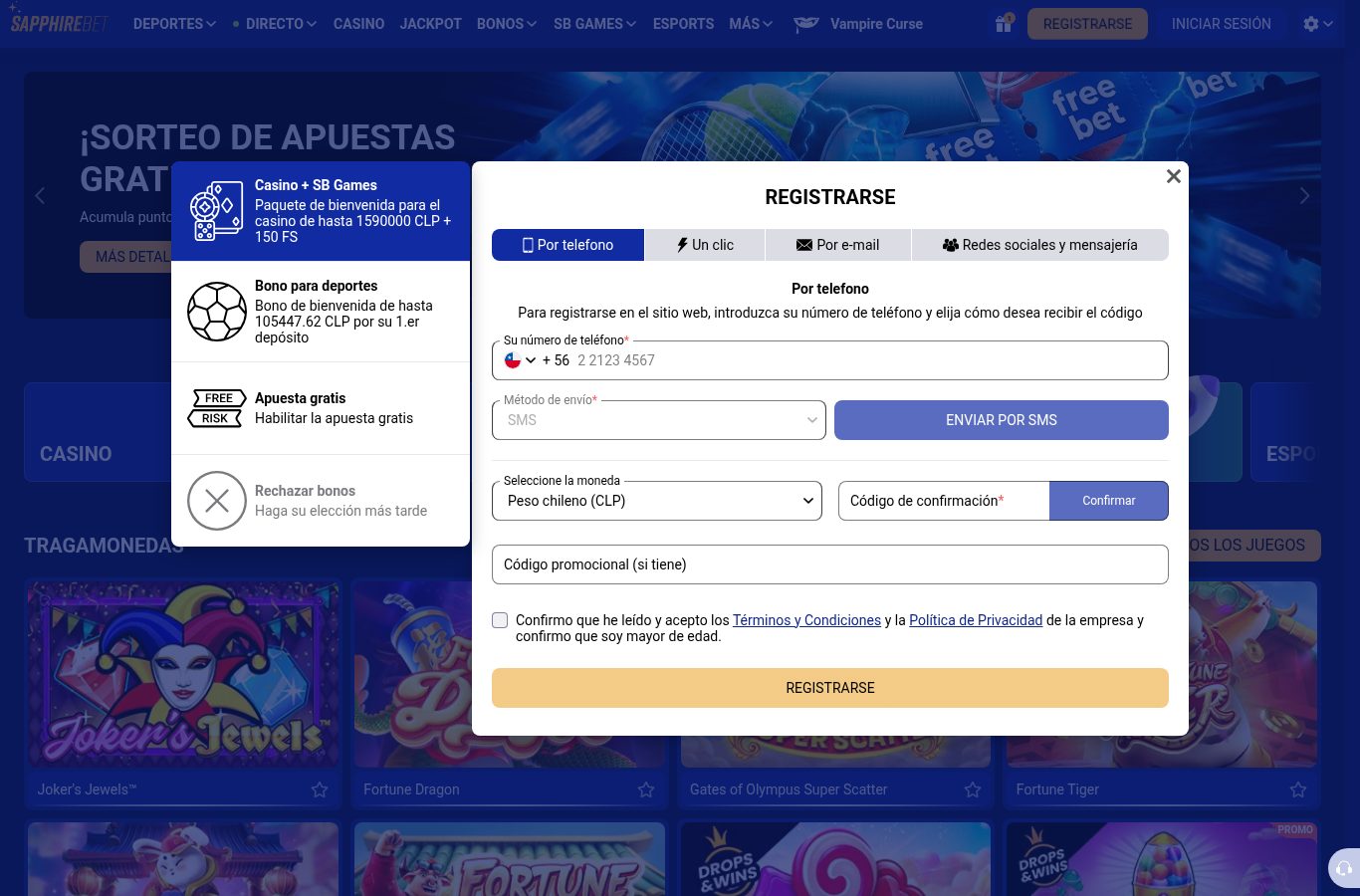Submit the yellow Registrarse form button
The width and height of the screenshot is (1360, 896).
[x=830, y=688]
